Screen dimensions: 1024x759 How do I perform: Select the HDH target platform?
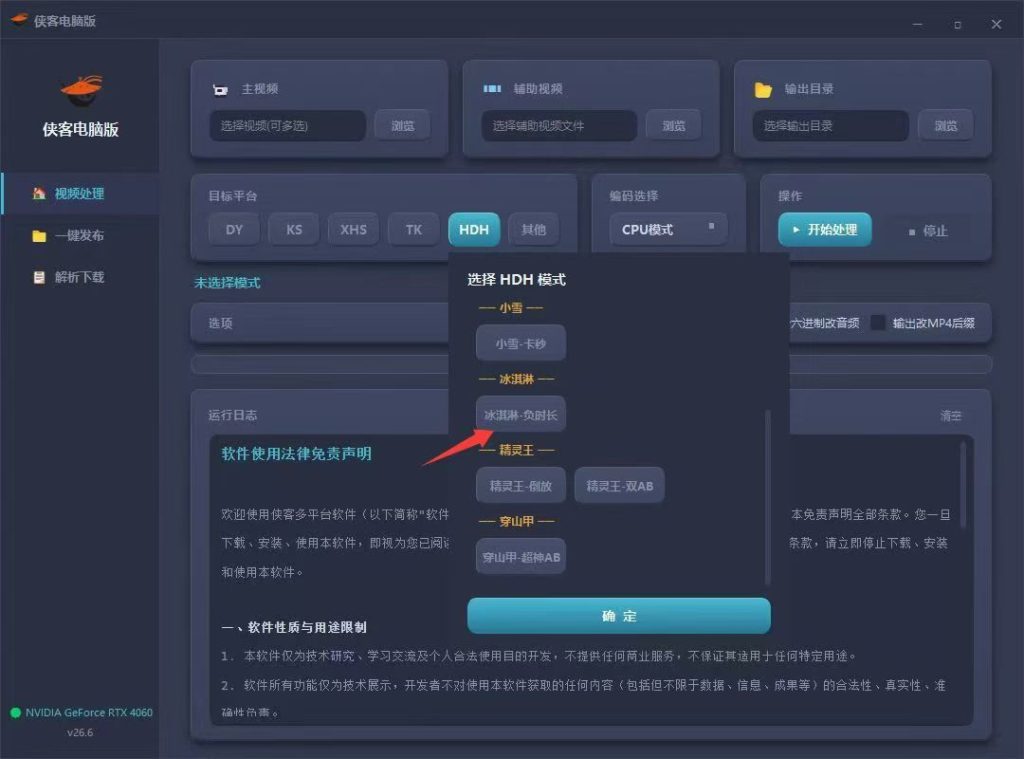pos(474,229)
